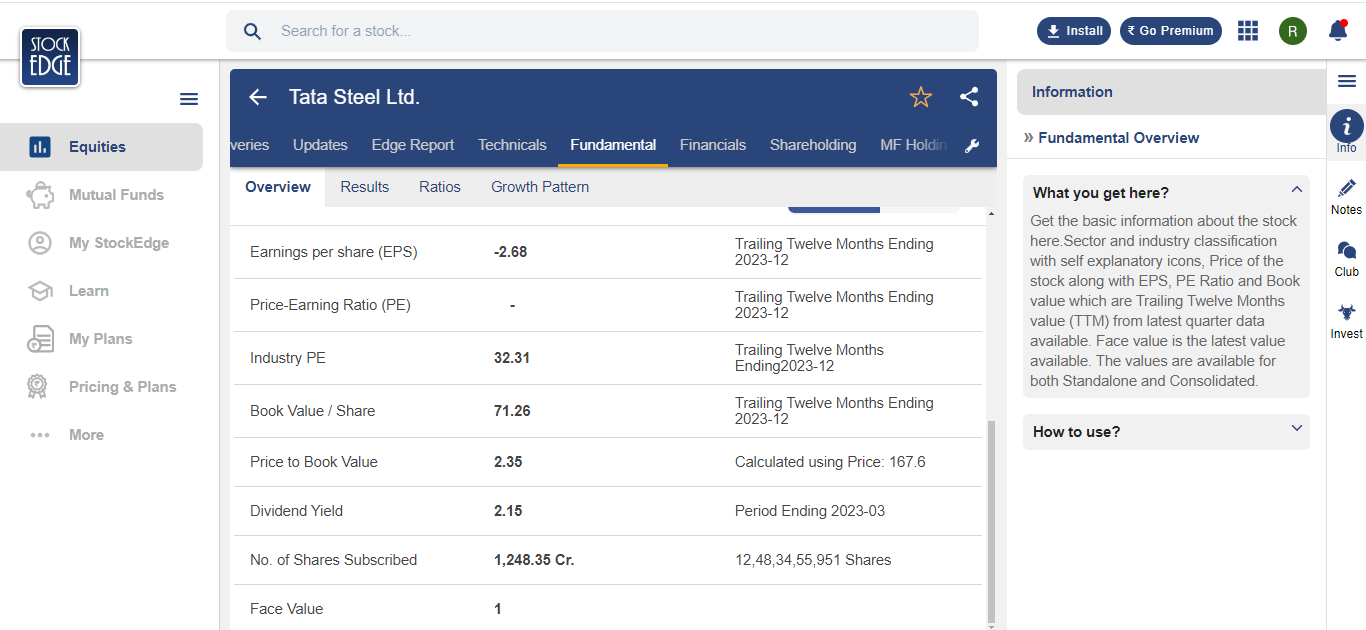Click the Go Premium button

point(1170,31)
